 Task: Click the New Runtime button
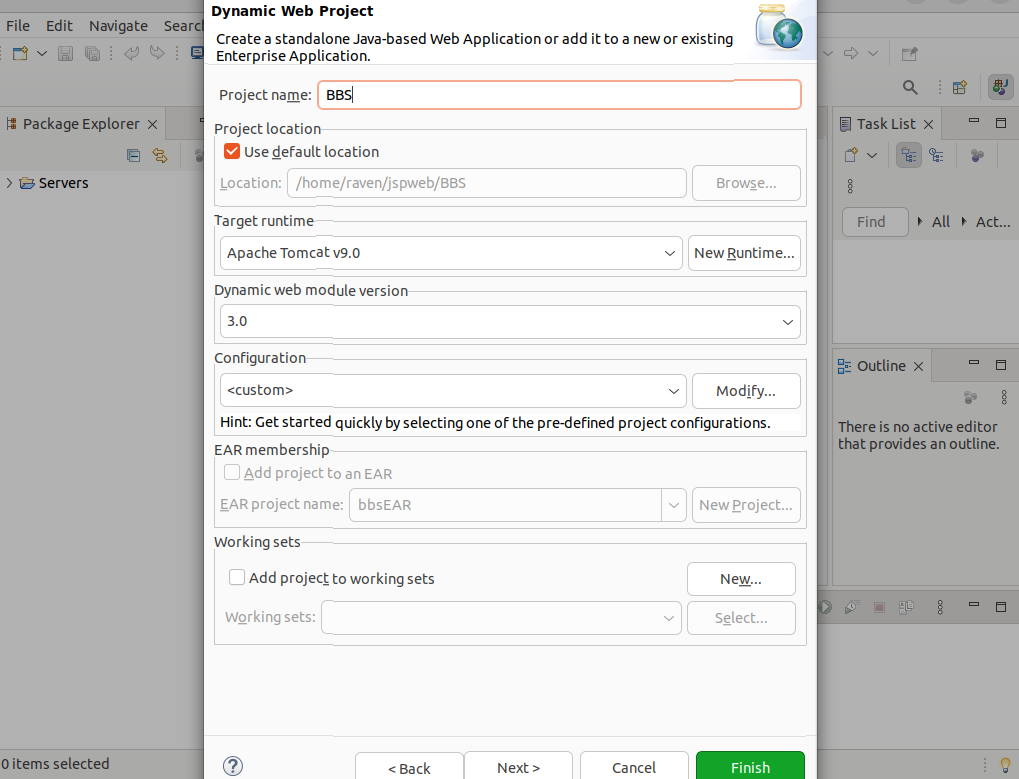coord(744,253)
